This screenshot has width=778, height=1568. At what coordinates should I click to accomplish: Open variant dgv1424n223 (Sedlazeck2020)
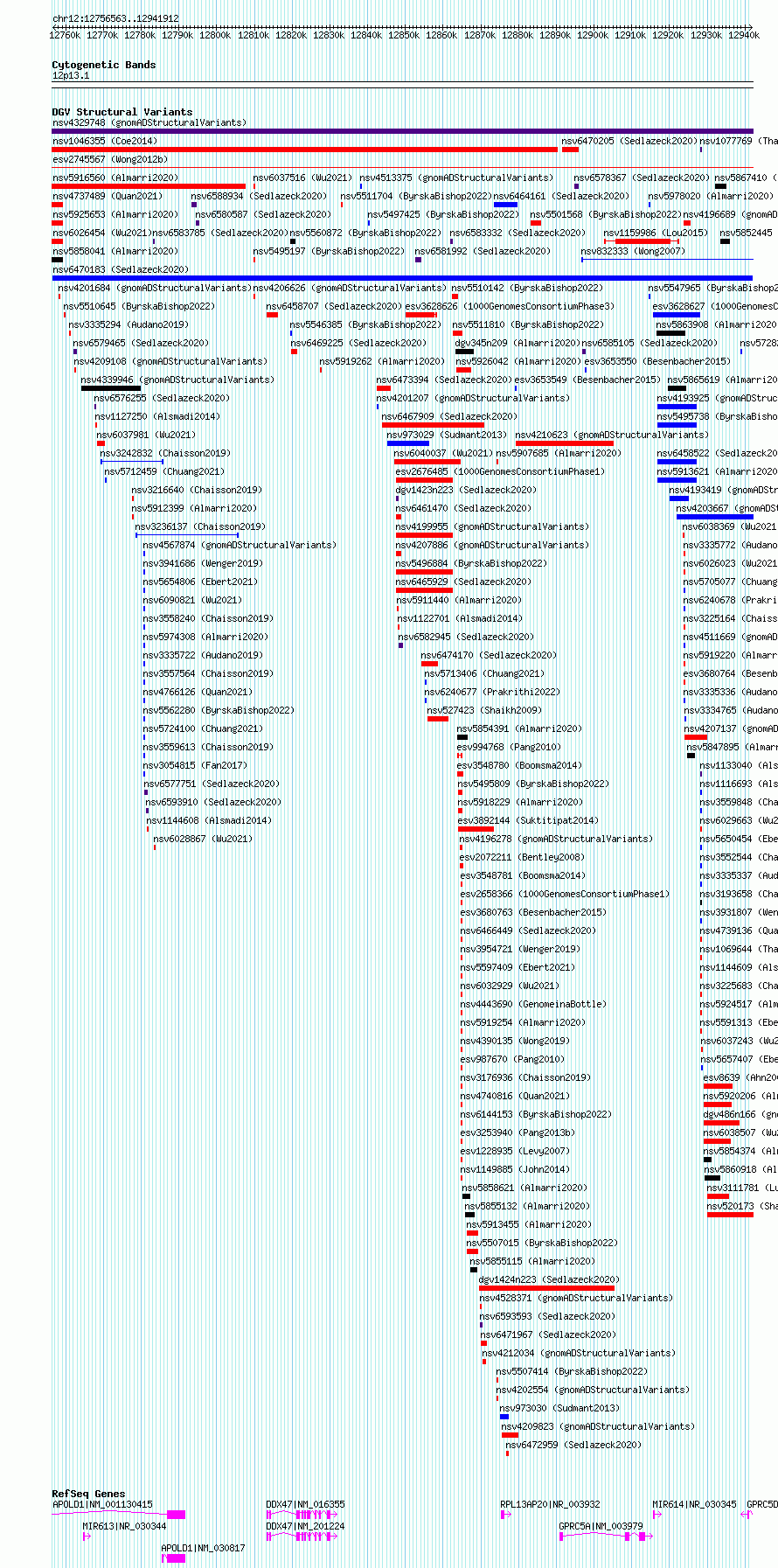[x=549, y=1279]
